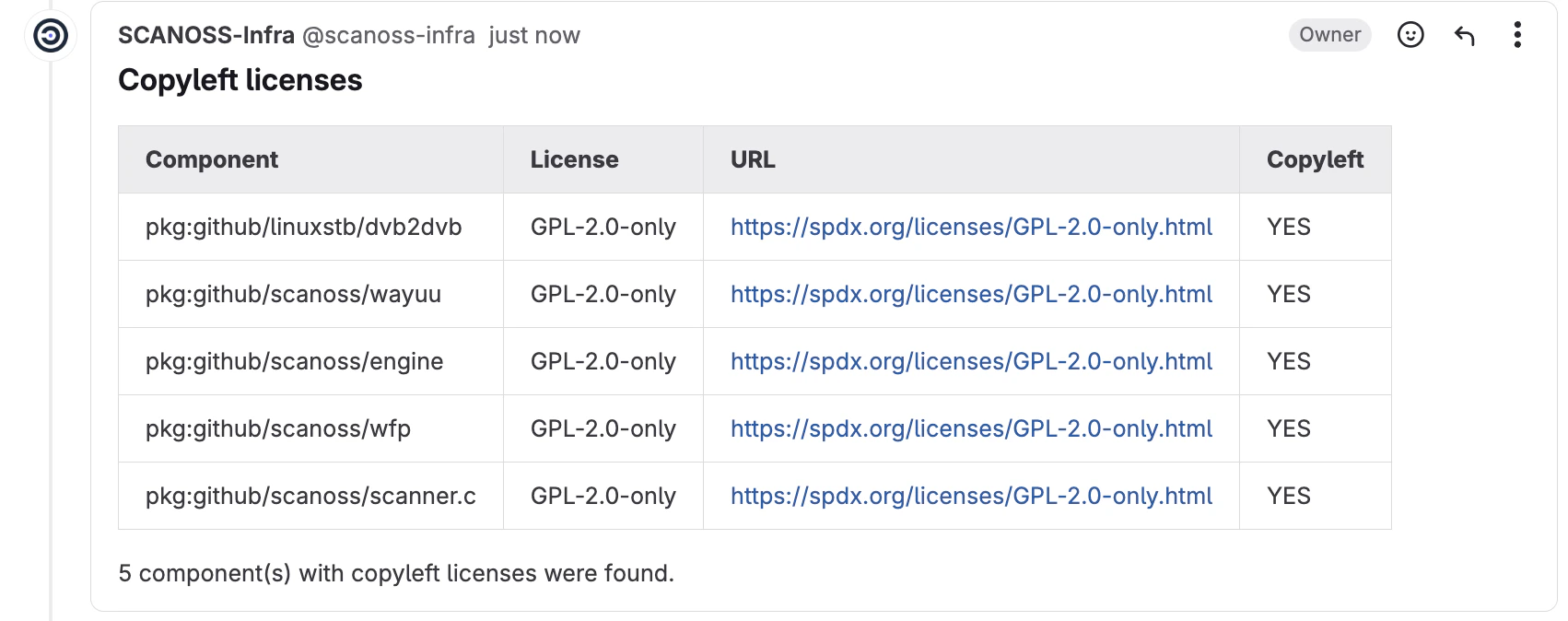
Task: Click the '5 component(s) with copyleft licenses' summary
Action: 396,573
